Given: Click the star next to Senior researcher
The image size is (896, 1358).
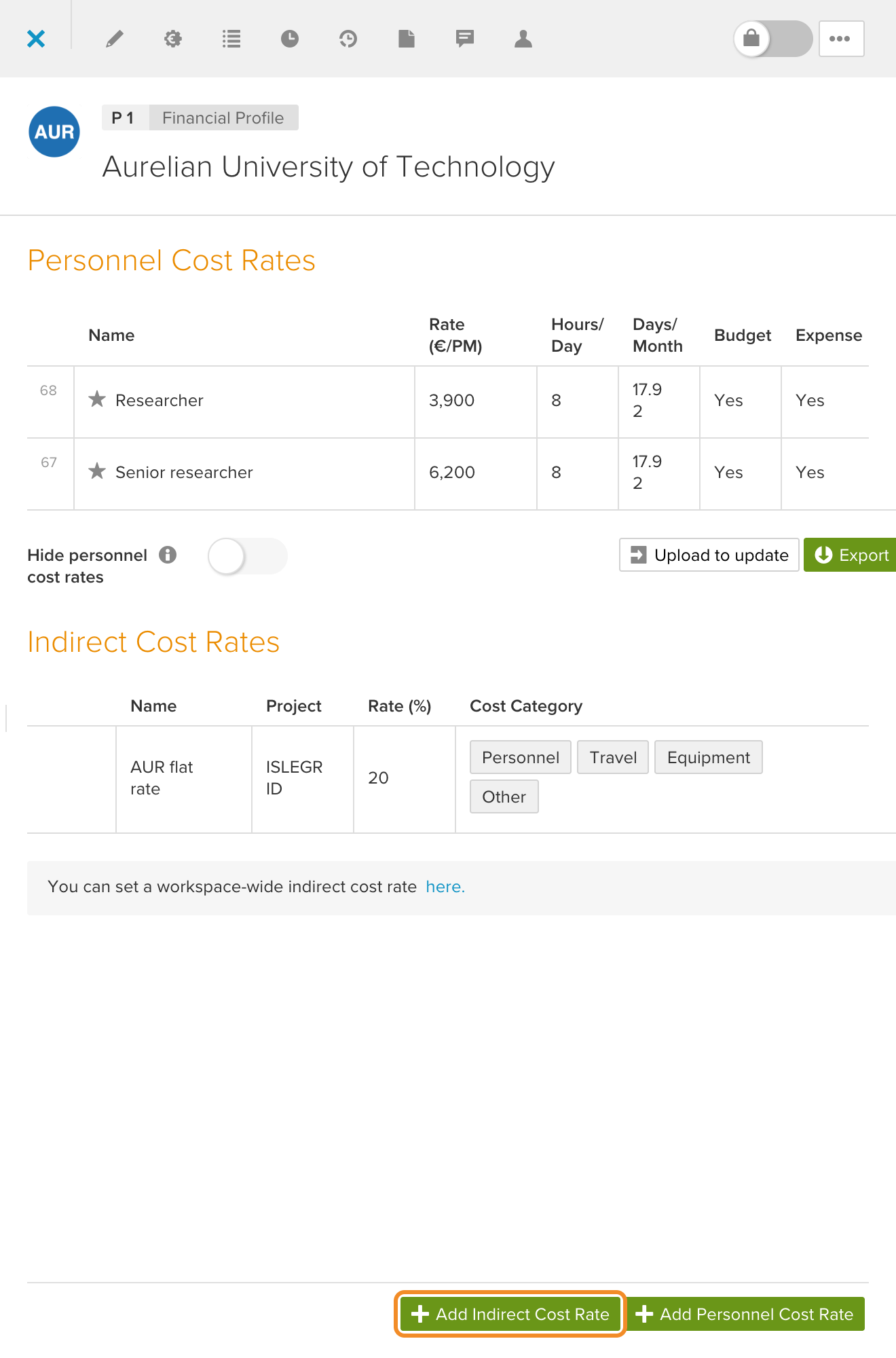Looking at the screenshot, I should coord(97,471).
